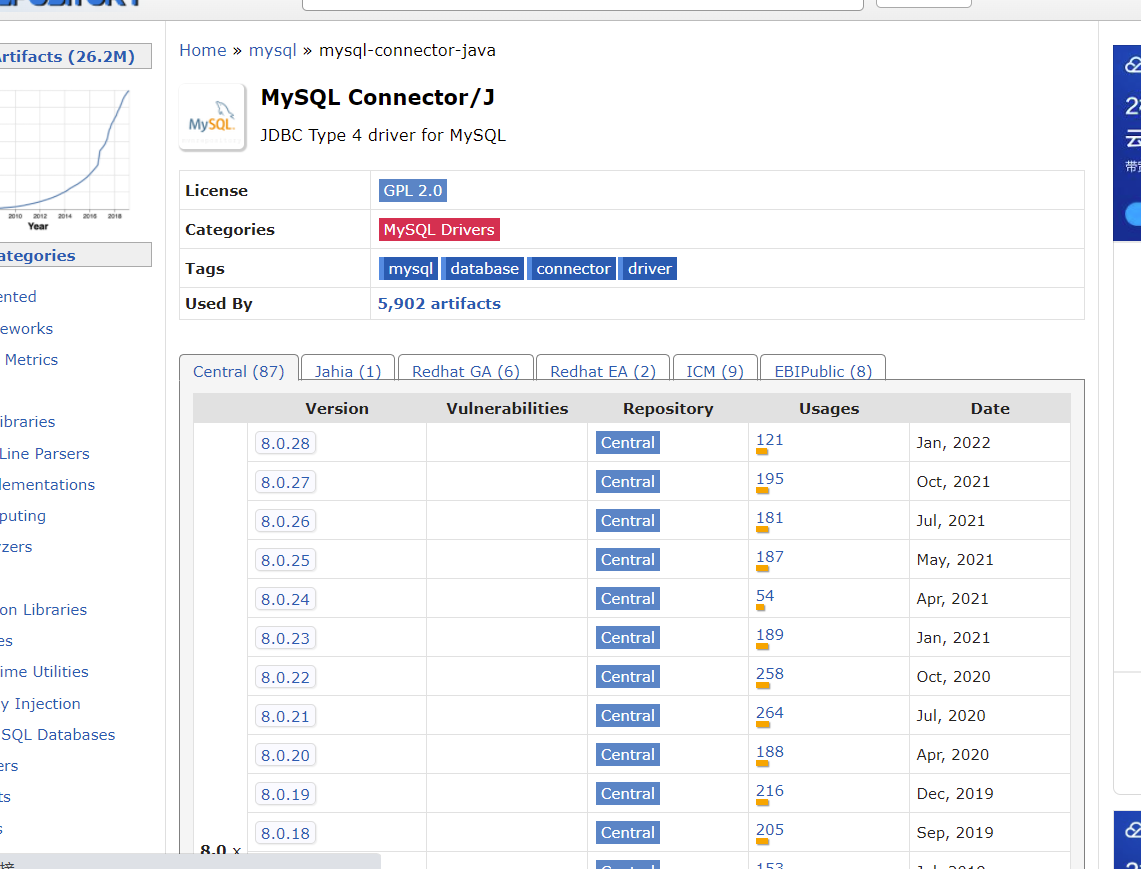1141x869 pixels.
Task: Open the mysql breadcrumb link
Action: 272,50
